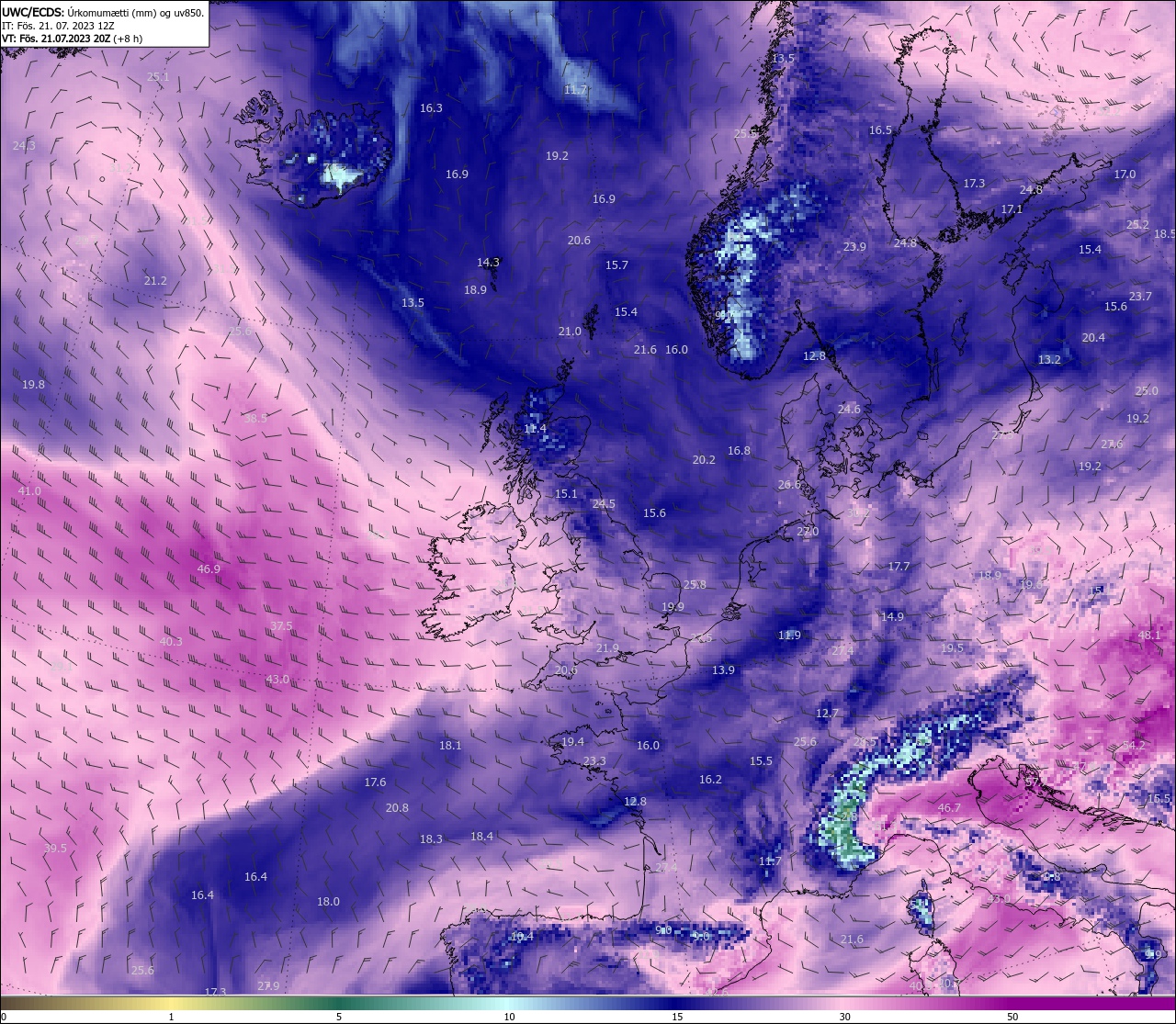Click the 17.6 map value
The height and width of the screenshot is (1024, 1176).
(x=375, y=782)
